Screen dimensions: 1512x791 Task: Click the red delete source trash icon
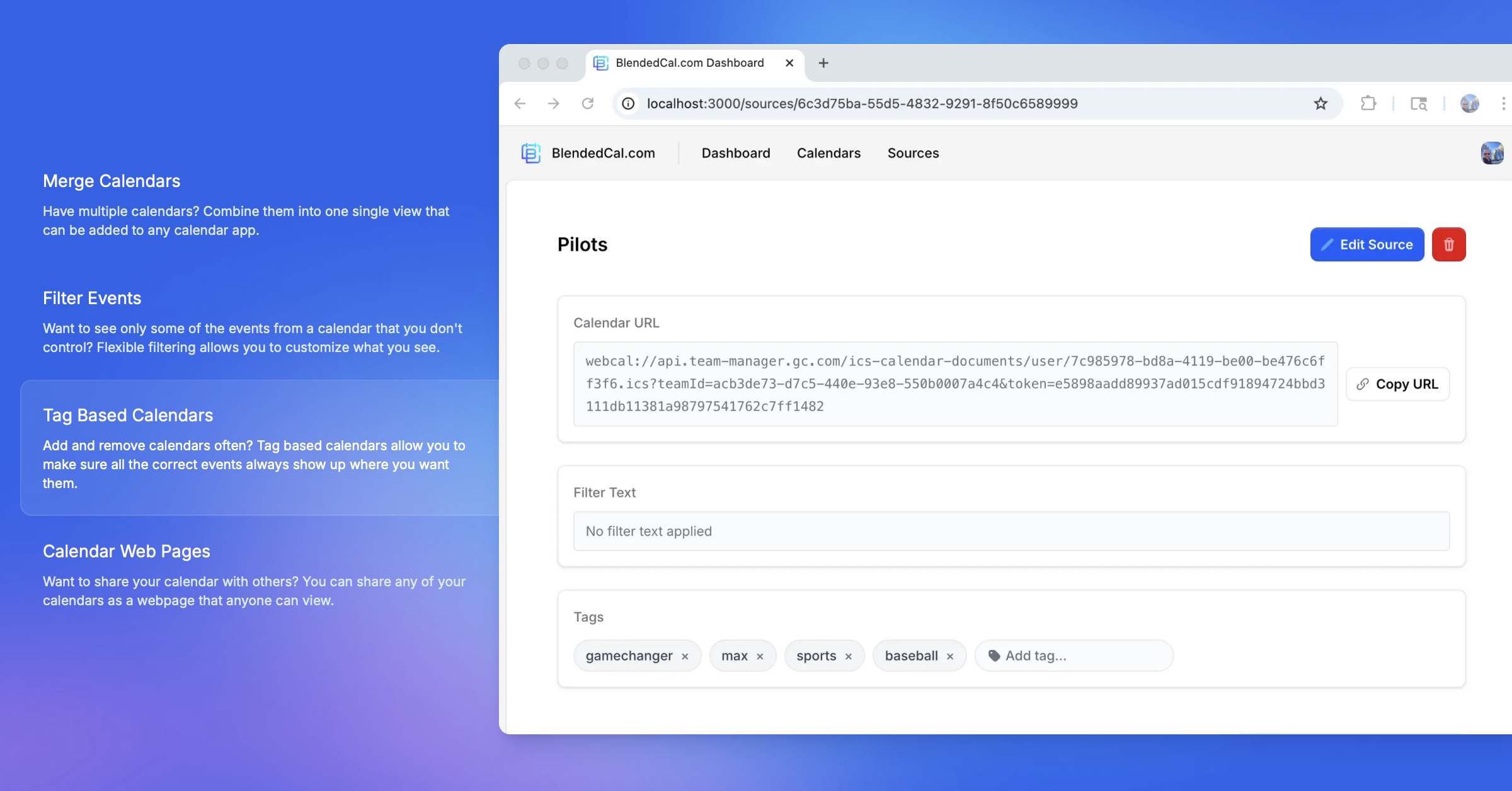(1448, 244)
